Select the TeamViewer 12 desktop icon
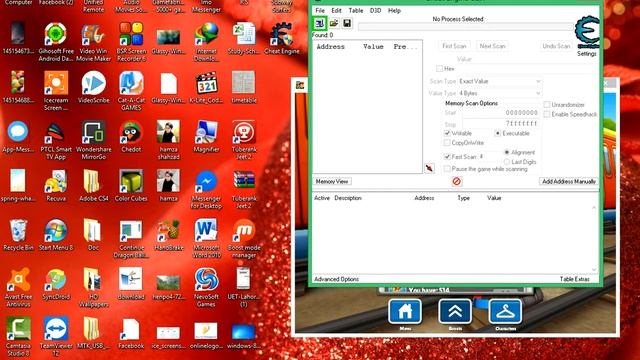The height and width of the screenshot is (360, 640). (x=56, y=336)
